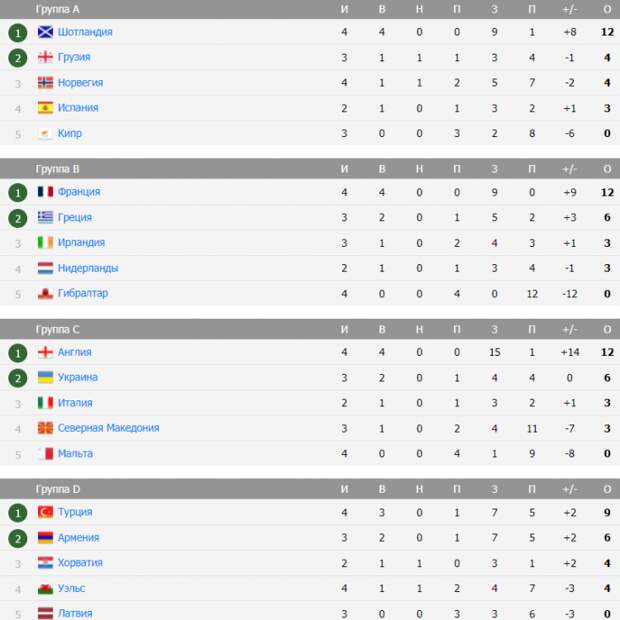Click the Greece flag icon
Viewport: 620px width, 620px height.
[45, 217]
